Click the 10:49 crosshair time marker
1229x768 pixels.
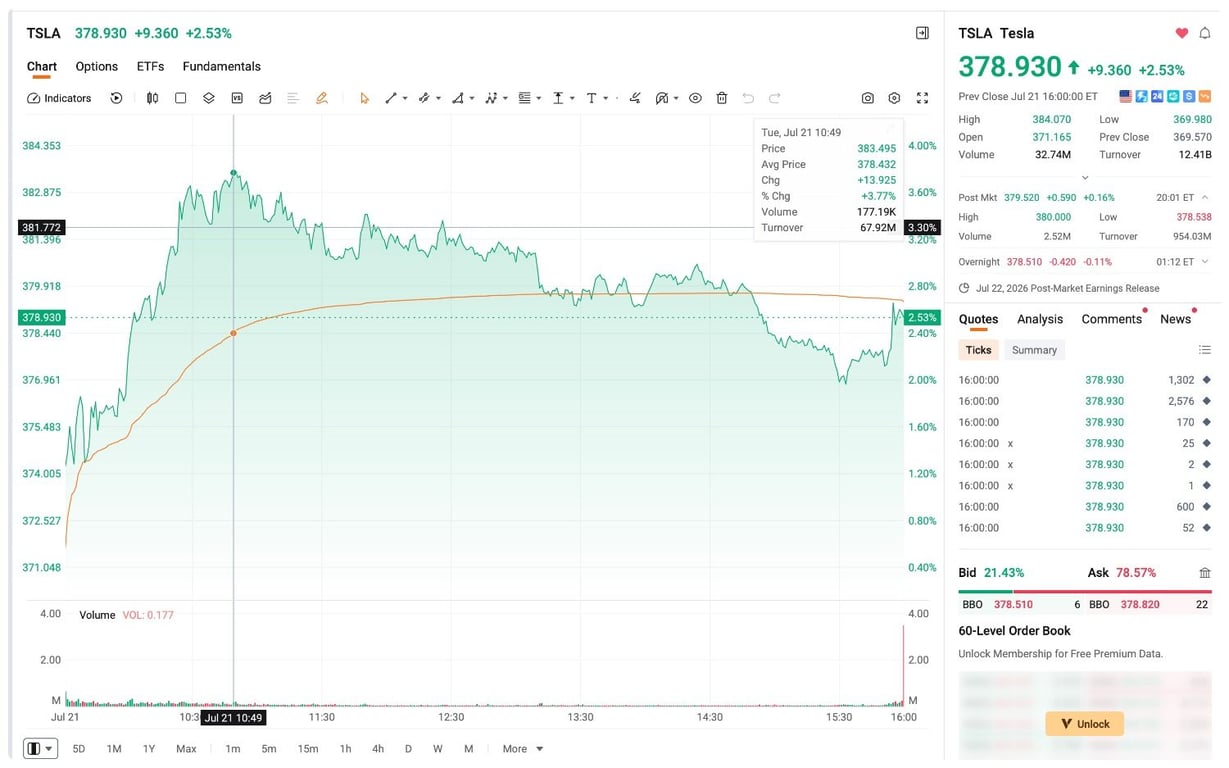(233, 718)
